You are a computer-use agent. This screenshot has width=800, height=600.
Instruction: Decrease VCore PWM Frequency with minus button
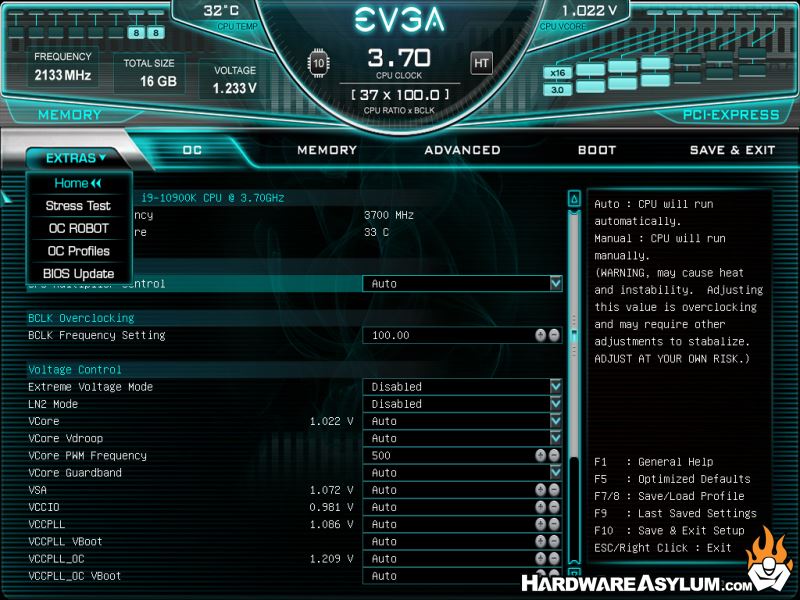[554, 456]
